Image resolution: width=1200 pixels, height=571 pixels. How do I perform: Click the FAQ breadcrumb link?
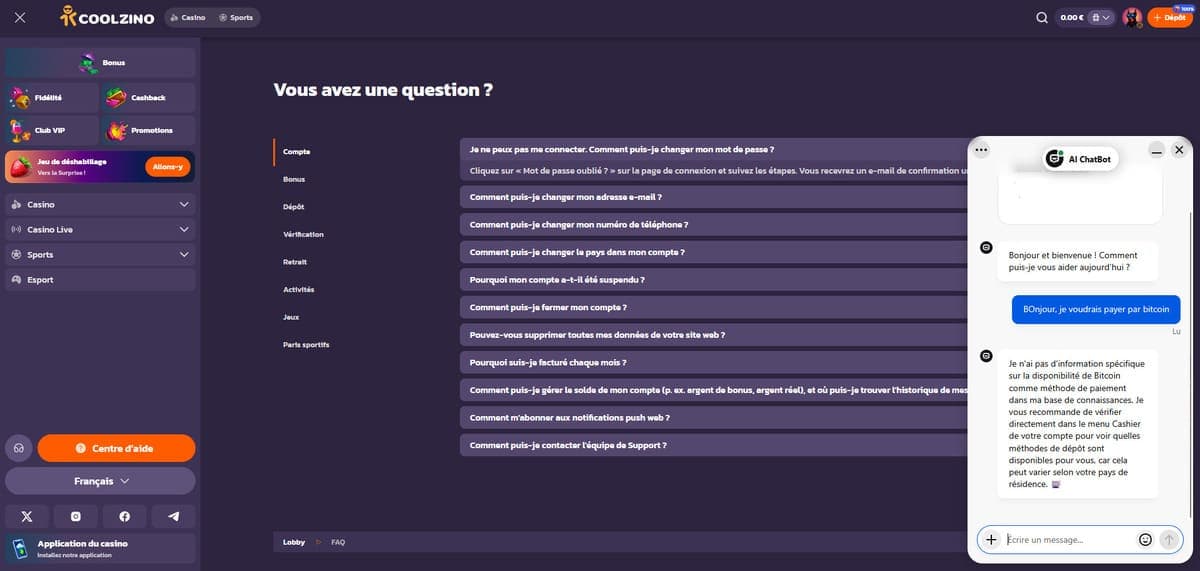[338, 542]
